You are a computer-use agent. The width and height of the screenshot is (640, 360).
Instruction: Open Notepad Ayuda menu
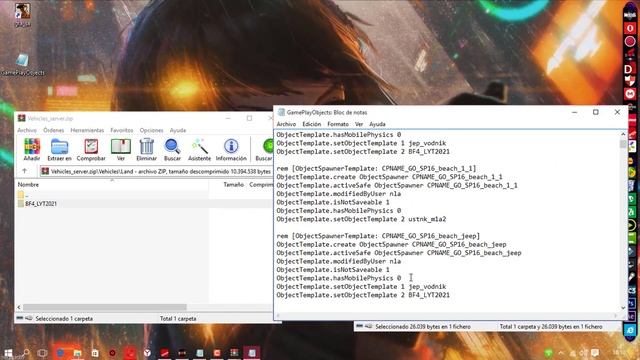click(377, 124)
